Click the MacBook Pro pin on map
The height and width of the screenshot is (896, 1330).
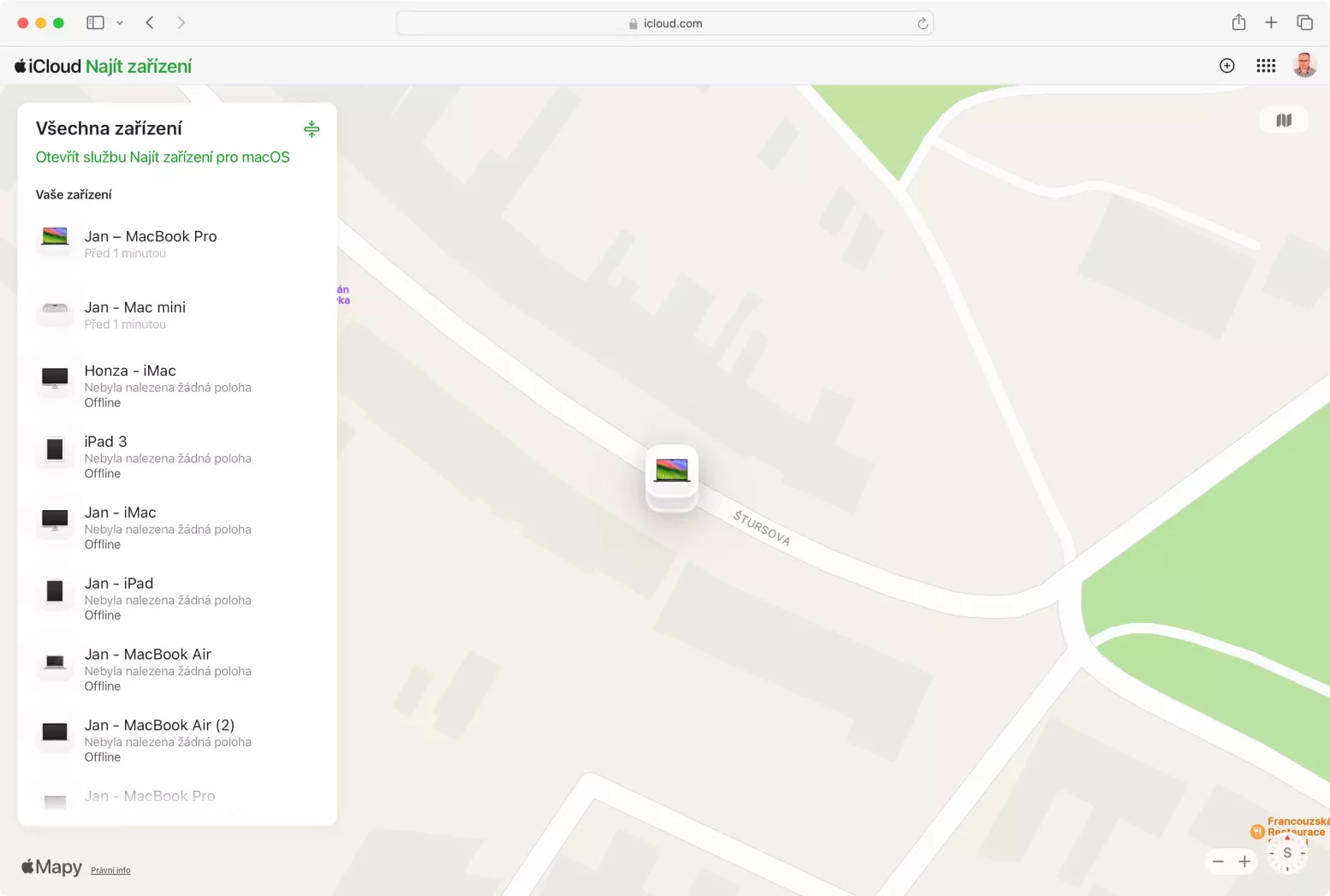pos(672,472)
